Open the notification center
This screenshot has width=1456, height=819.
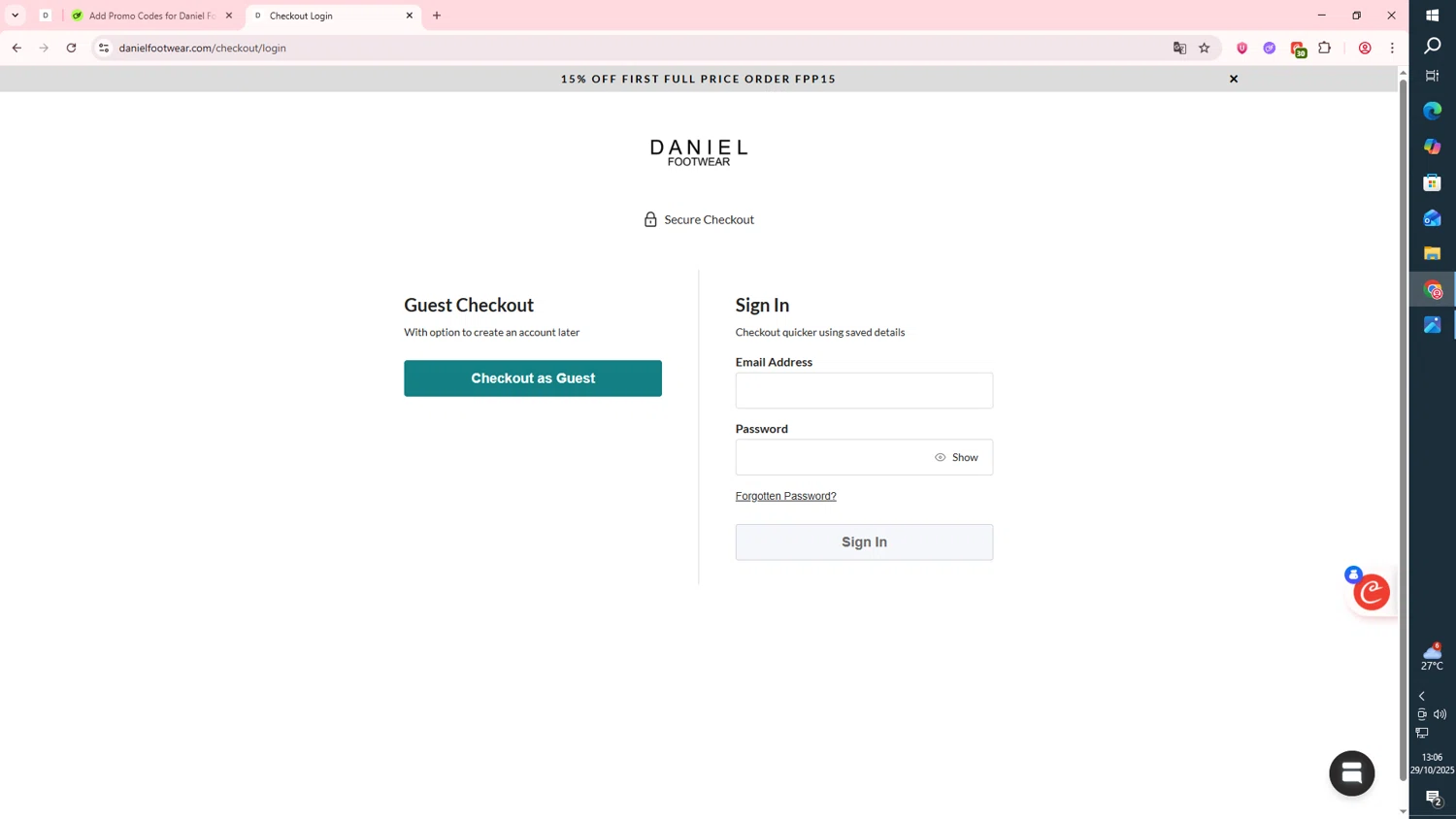(1433, 798)
